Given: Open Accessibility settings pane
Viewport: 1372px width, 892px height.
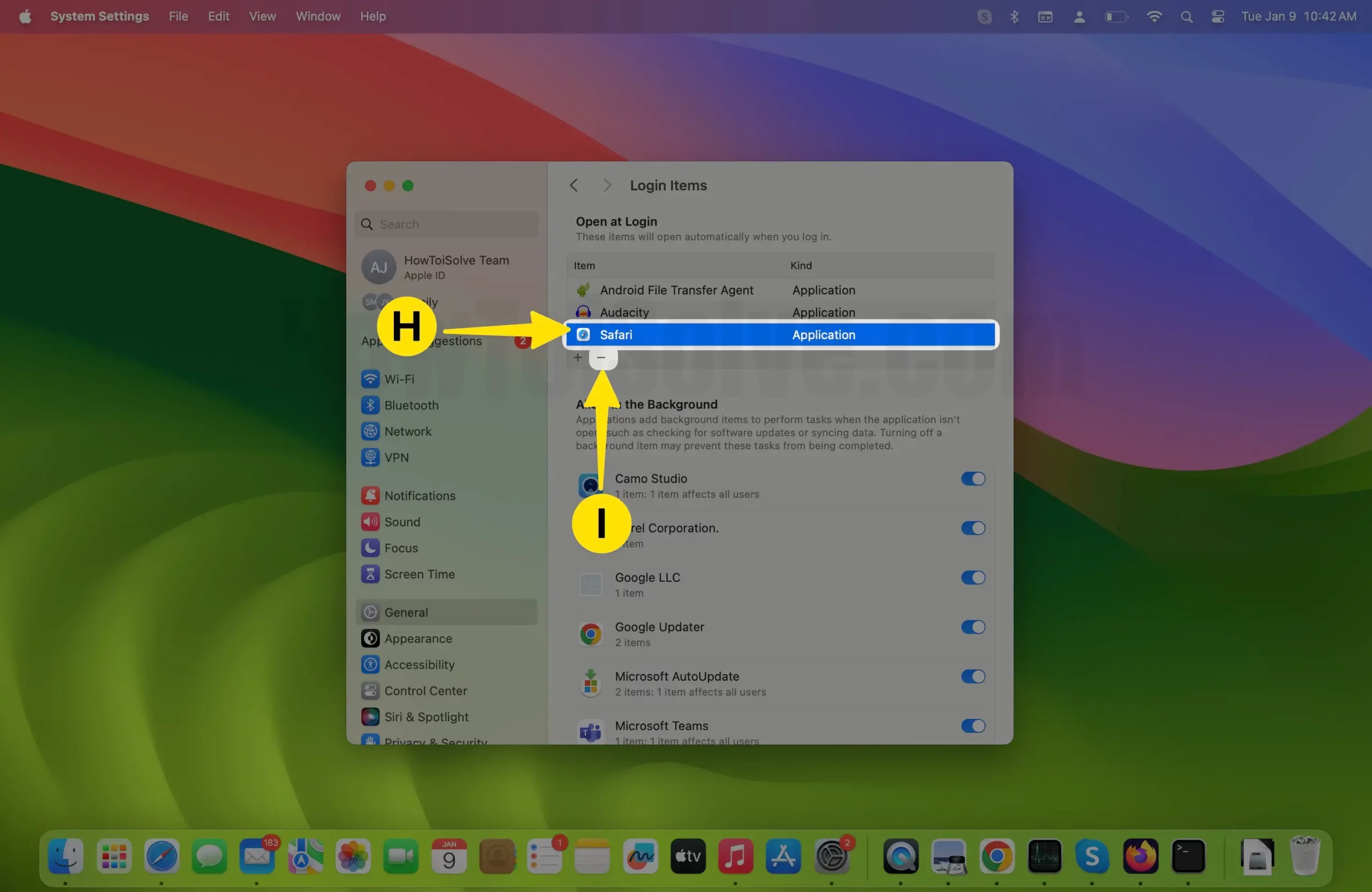Looking at the screenshot, I should [x=419, y=664].
